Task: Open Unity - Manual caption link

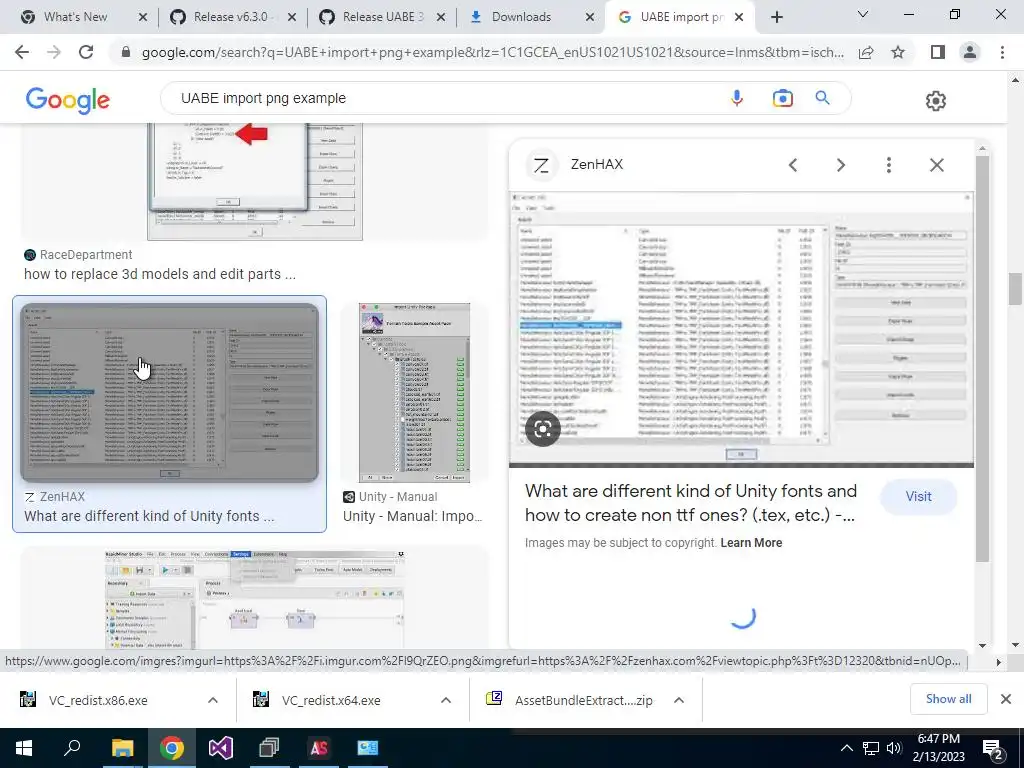Action: [x=412, y=516]
